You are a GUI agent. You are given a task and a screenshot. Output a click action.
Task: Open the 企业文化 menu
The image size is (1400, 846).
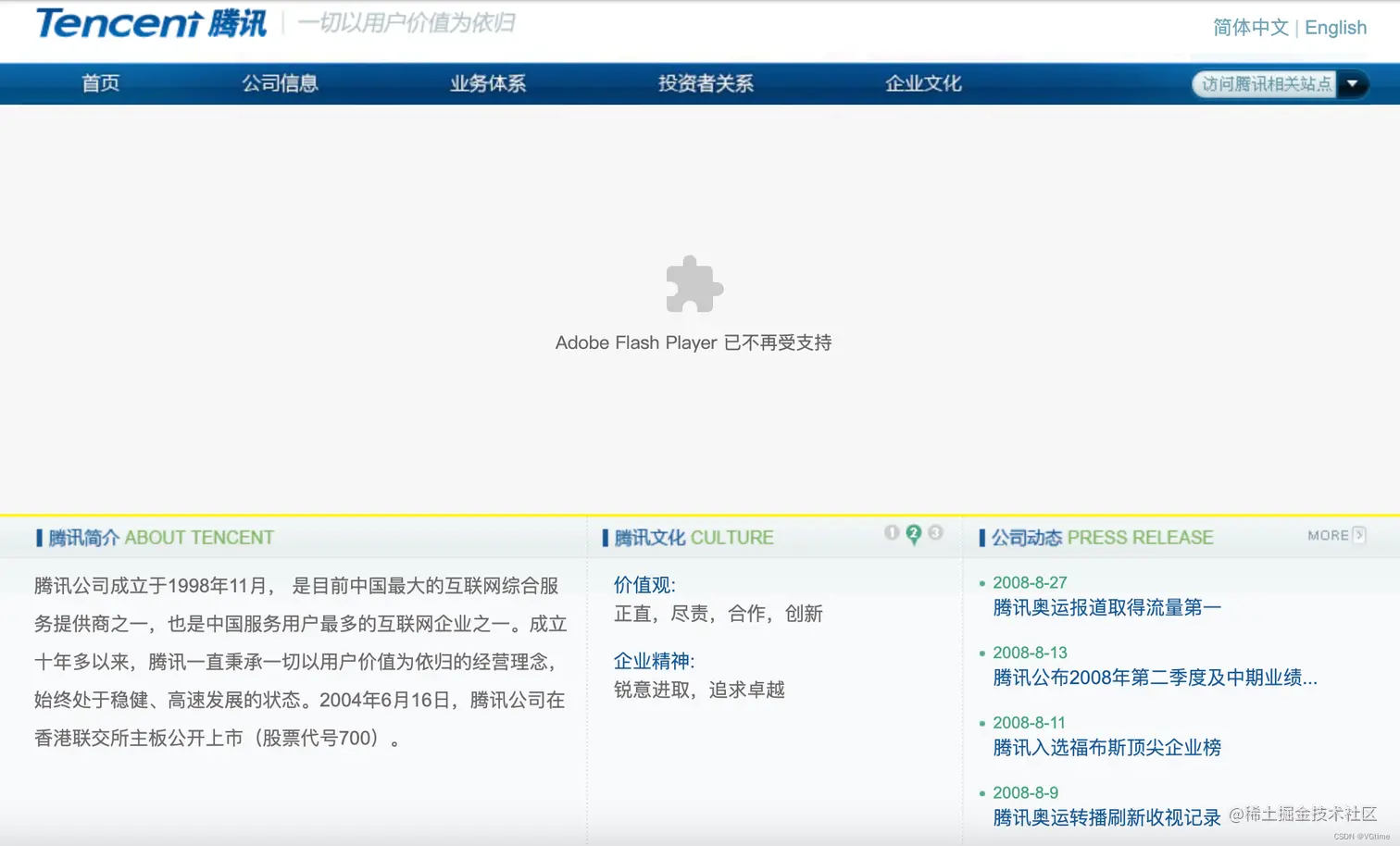tap(923, 83)
